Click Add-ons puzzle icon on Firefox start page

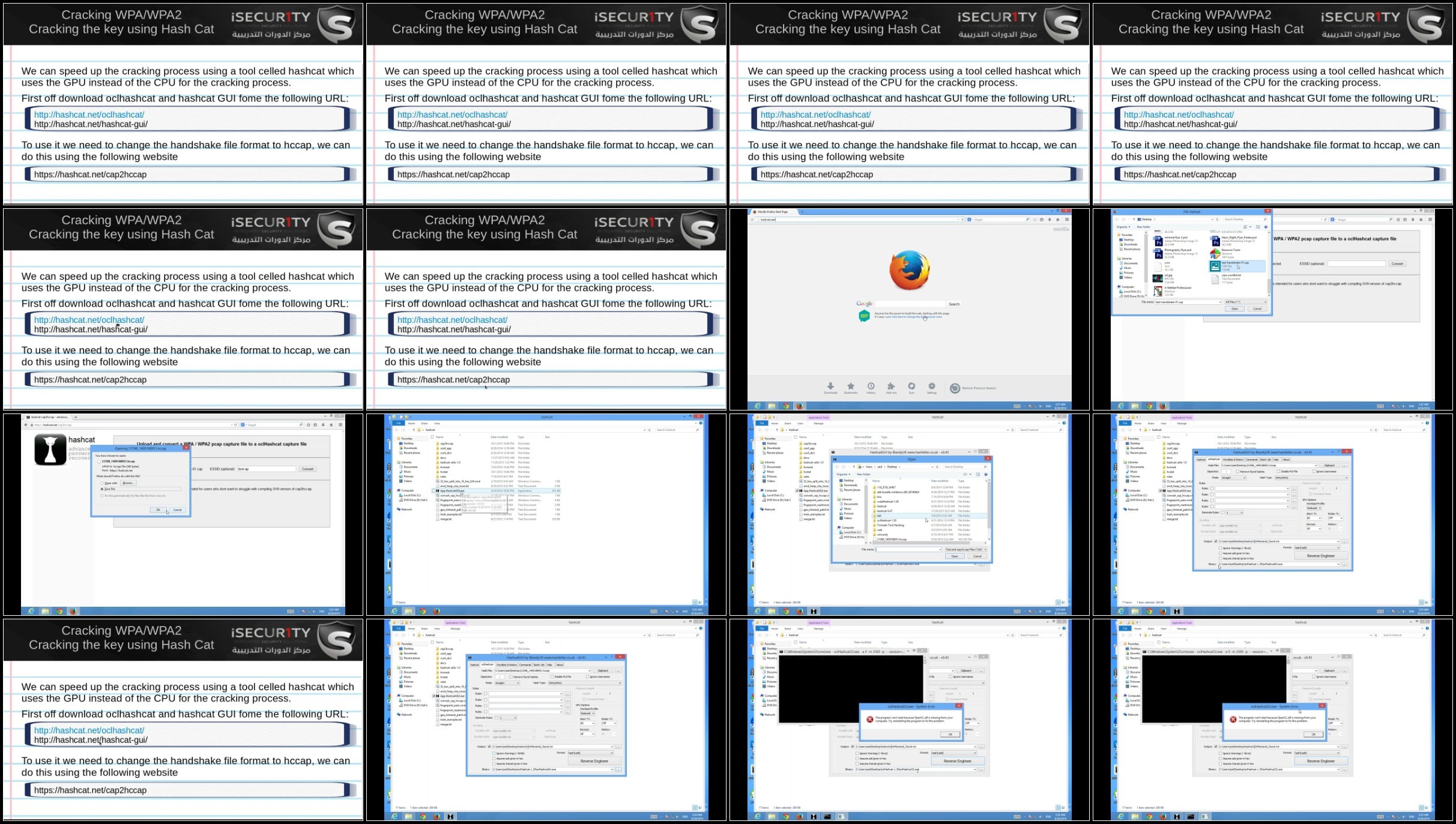[x=891, y=387]
